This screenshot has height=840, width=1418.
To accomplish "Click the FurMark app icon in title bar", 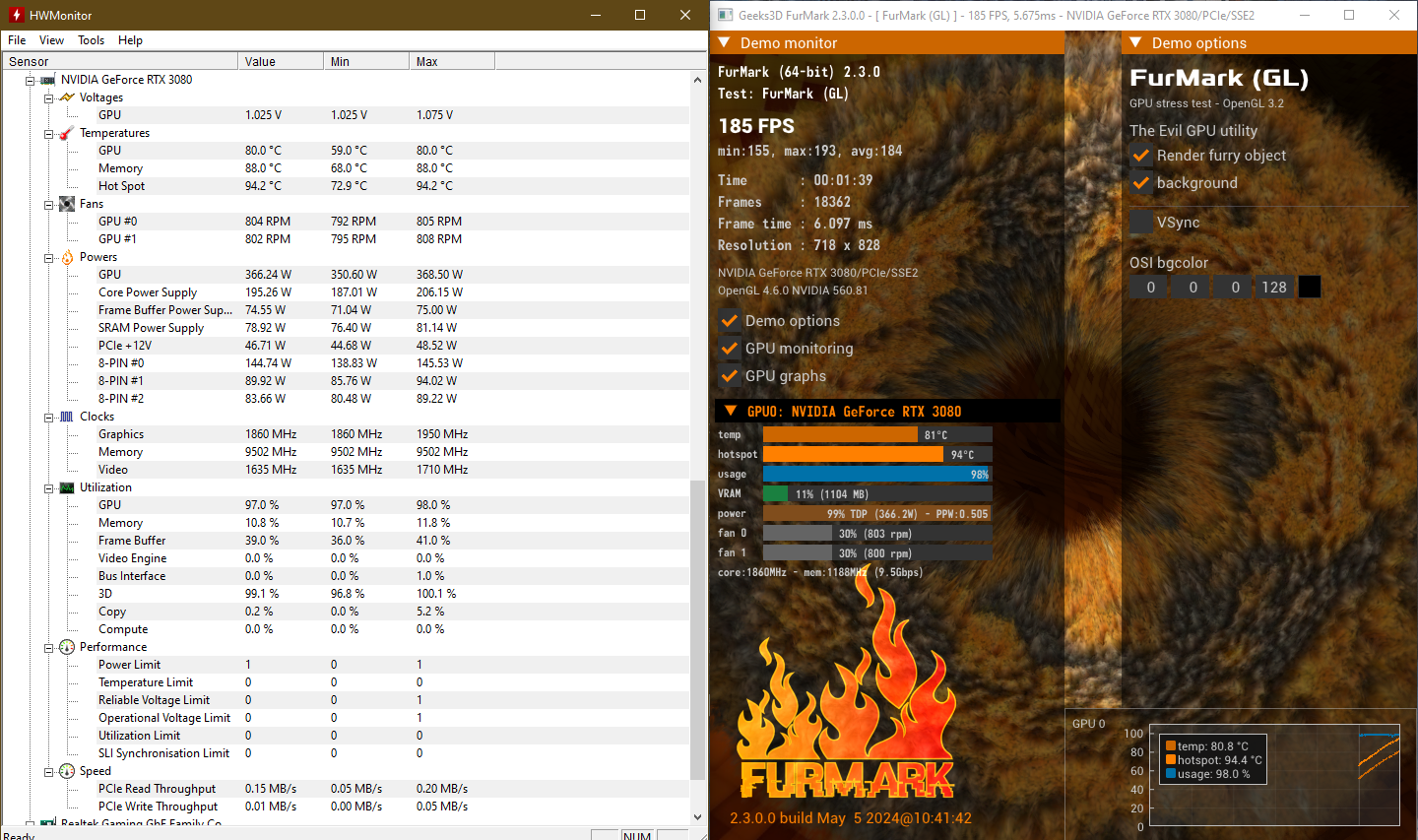I will [x=726, y=15].
